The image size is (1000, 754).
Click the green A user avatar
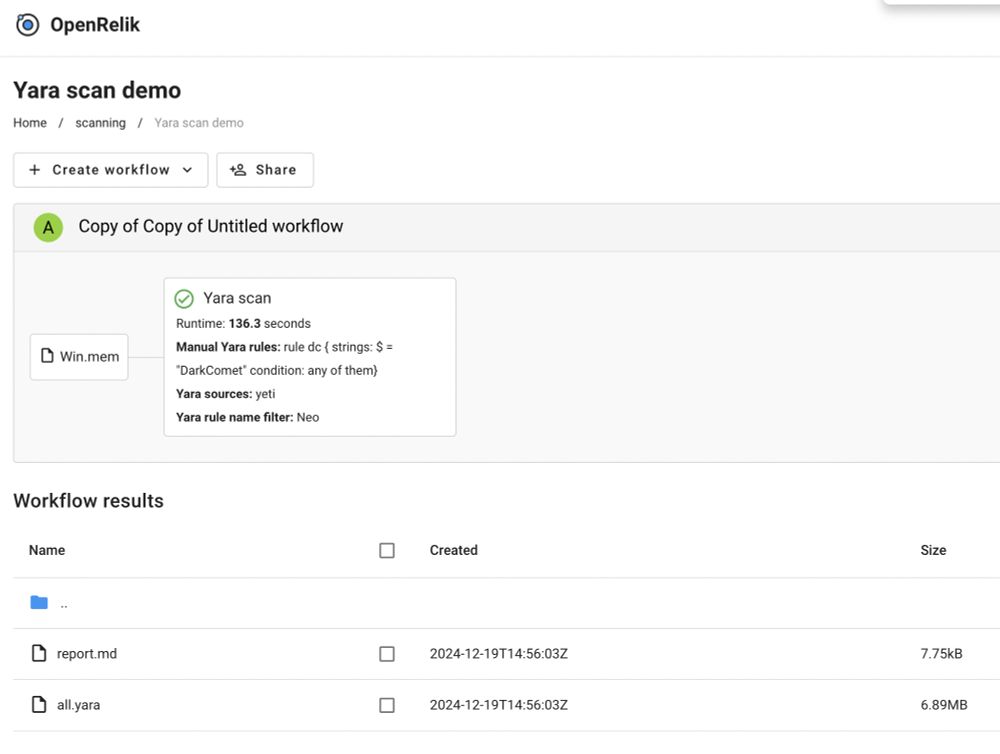[48, 227]
